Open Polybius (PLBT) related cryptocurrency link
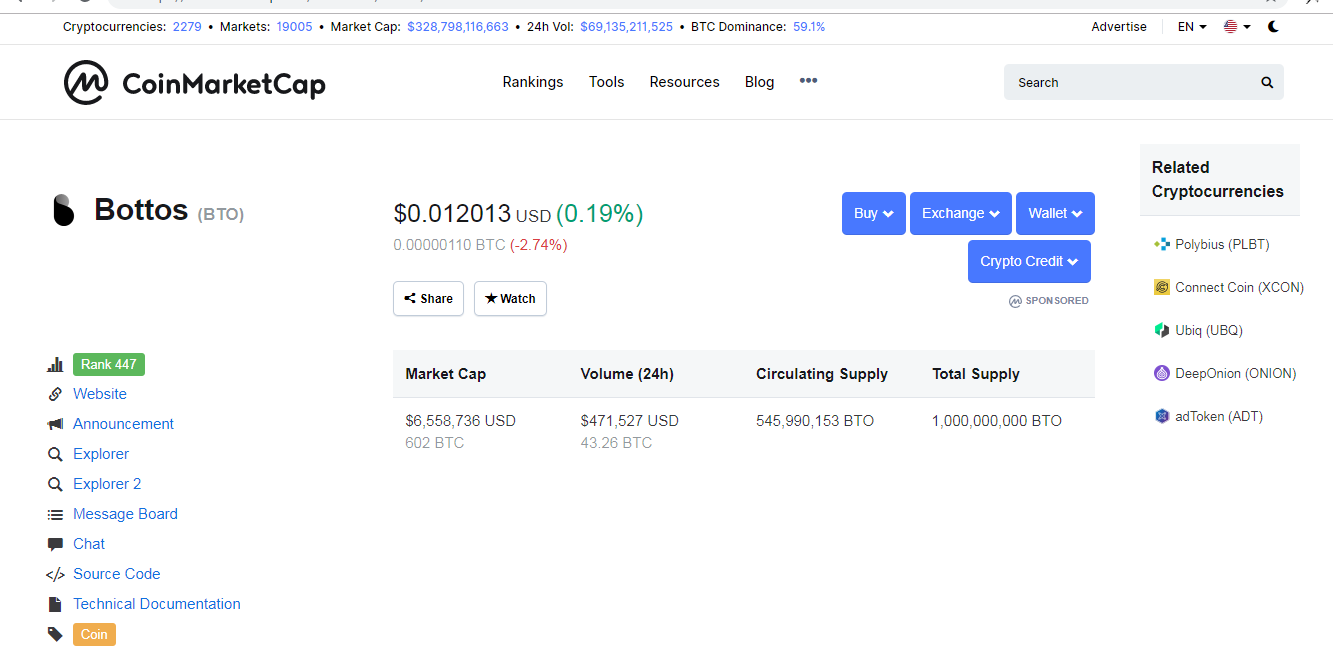The image size is (1333, 665). click(1222, 244)
